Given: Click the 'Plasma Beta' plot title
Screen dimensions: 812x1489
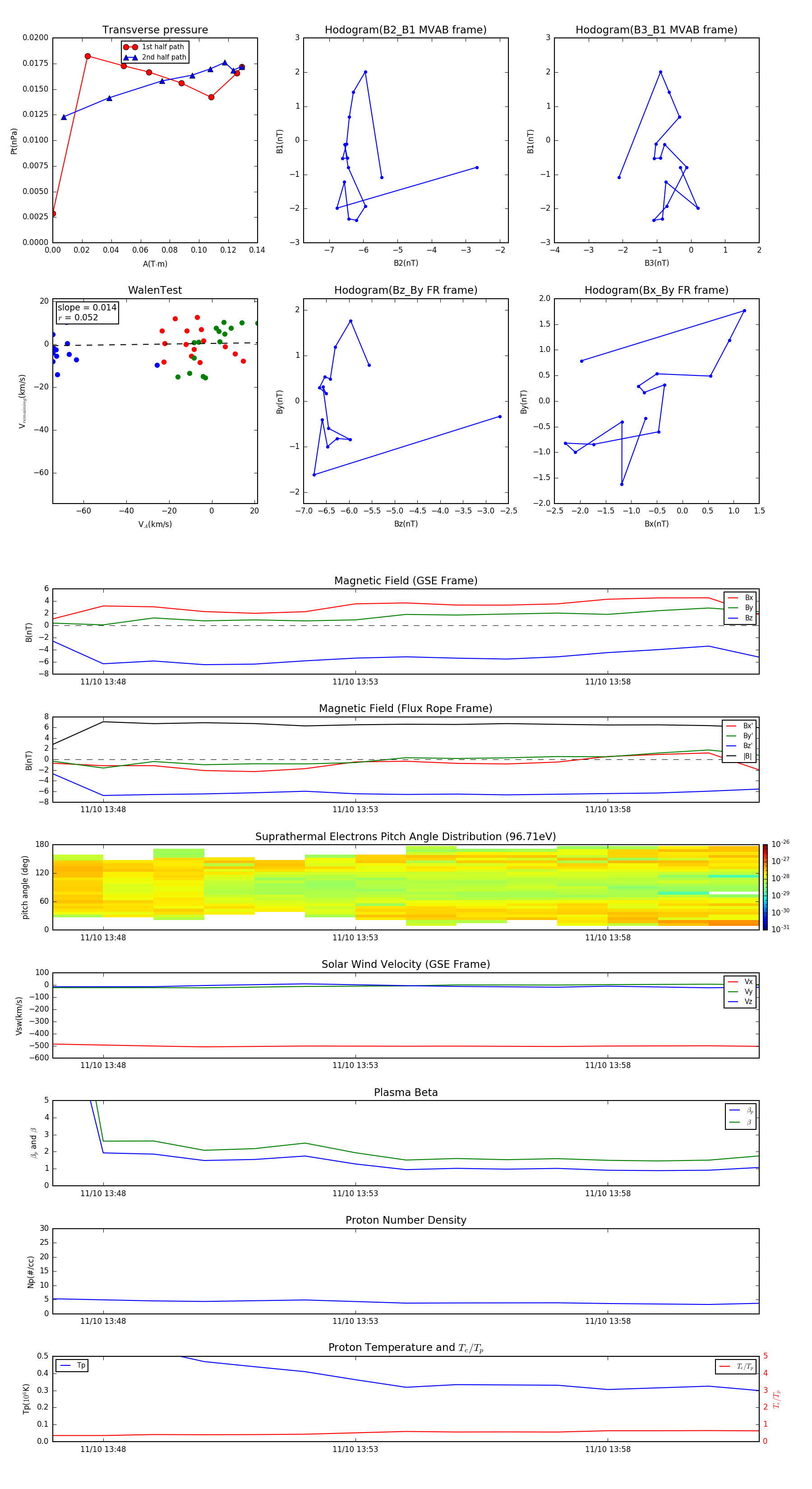Looking at the screenshot, I should point(406,1093).
